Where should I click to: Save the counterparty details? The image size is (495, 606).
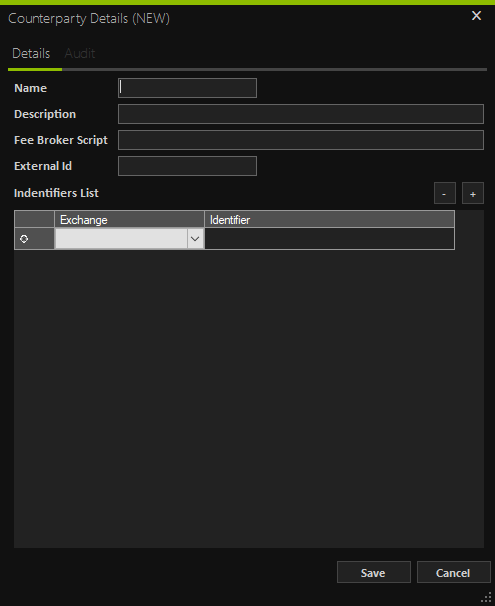coord(374,572)
